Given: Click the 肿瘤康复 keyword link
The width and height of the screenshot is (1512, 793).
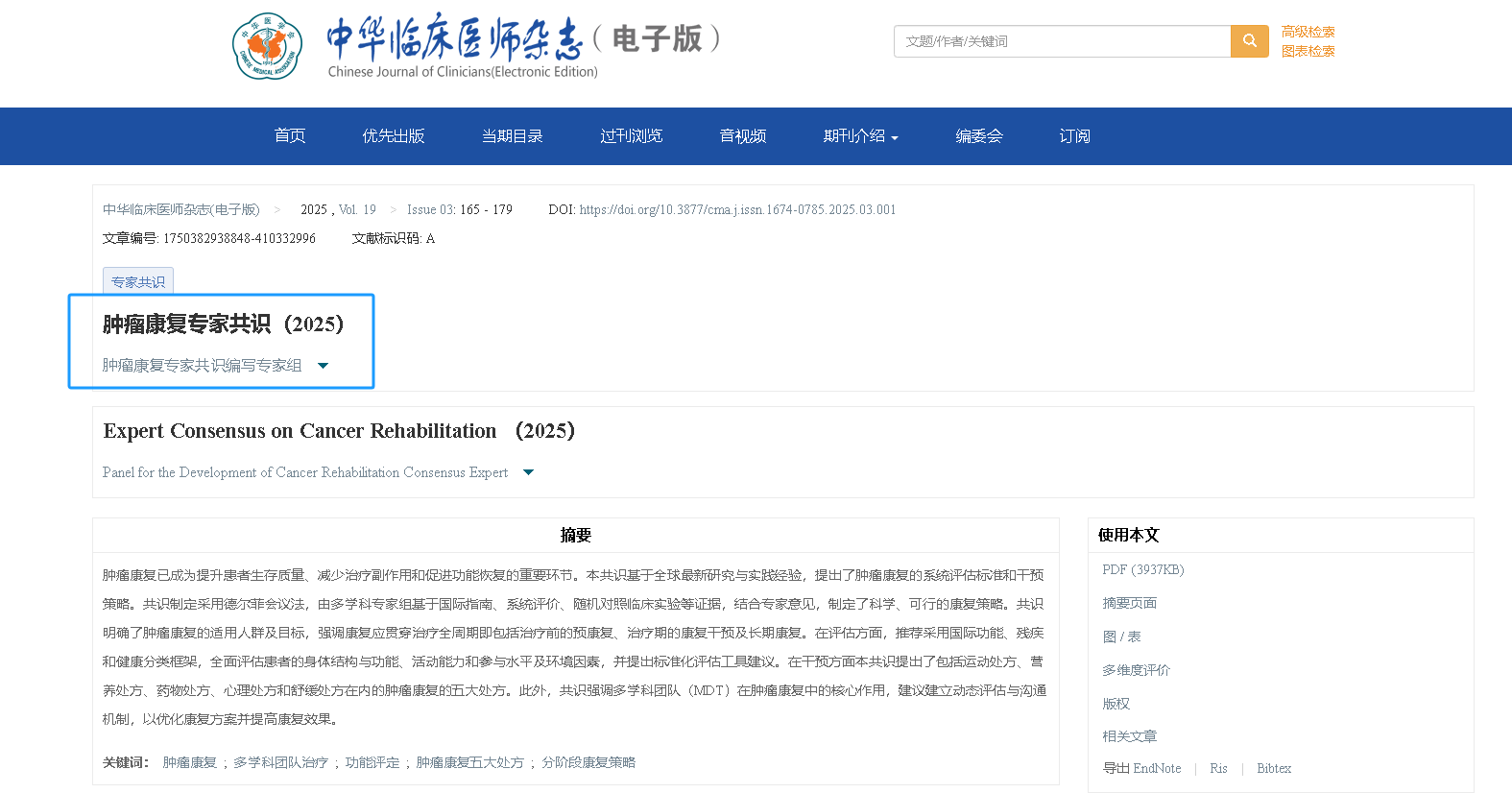Looking at the screenshot, I should pos(190,762).
